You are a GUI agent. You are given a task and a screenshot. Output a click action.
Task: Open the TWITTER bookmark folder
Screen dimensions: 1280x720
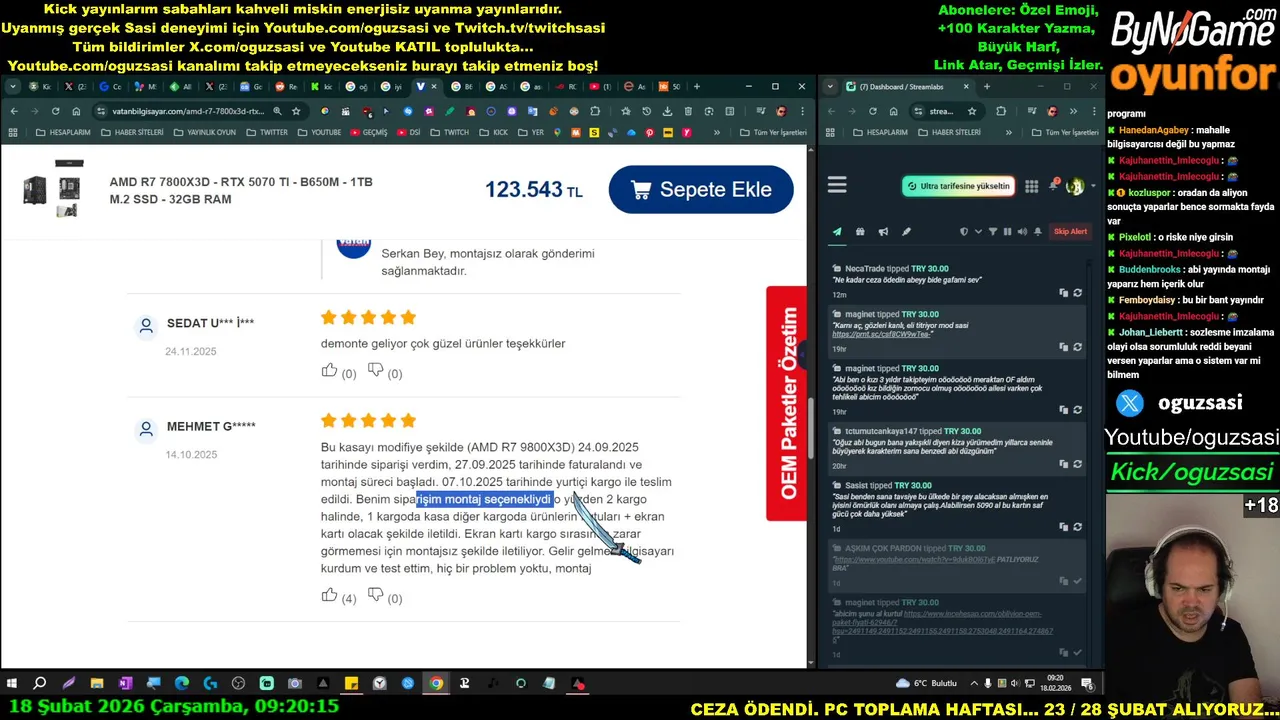[266, 132]
